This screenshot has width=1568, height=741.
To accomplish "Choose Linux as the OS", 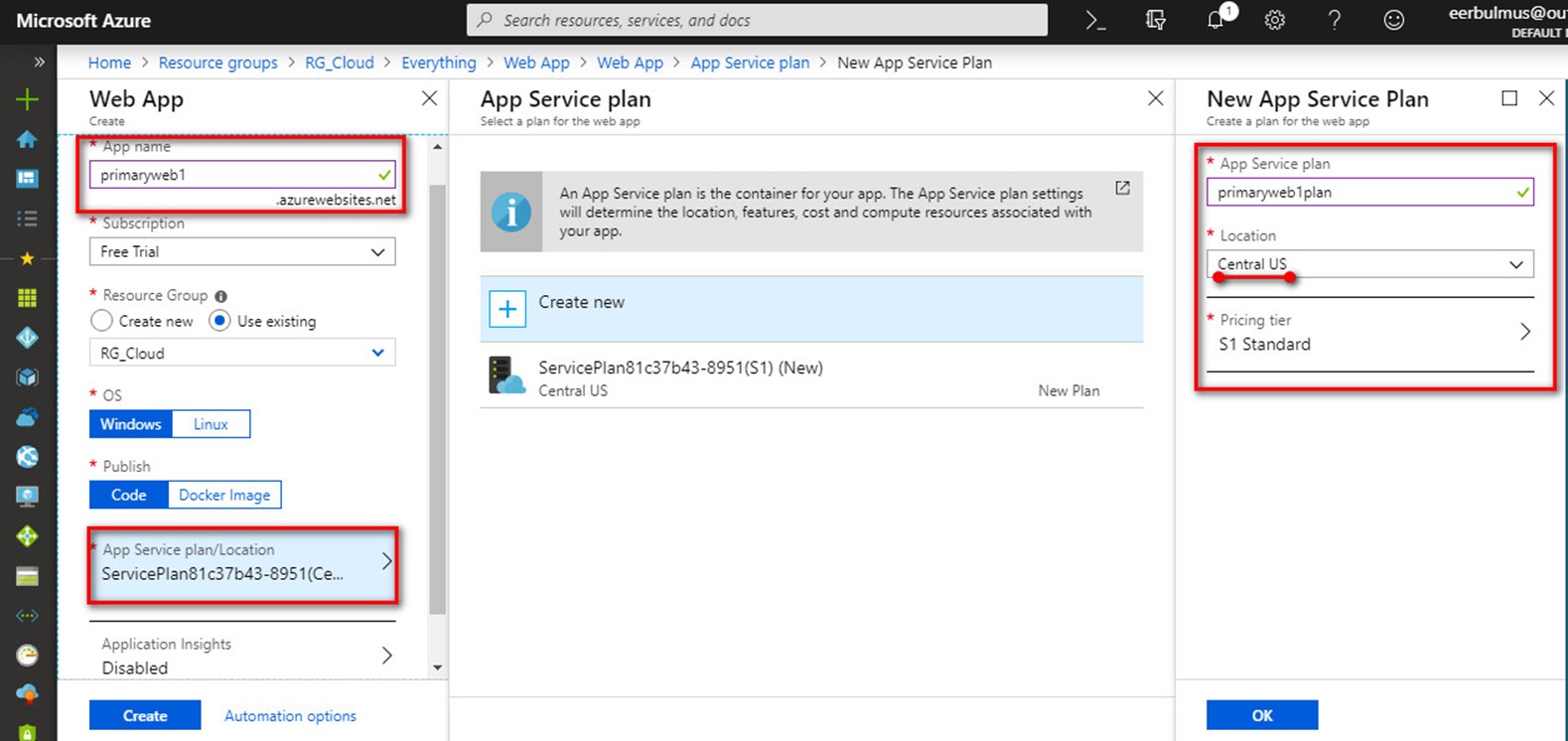I will tap(211, 424).
